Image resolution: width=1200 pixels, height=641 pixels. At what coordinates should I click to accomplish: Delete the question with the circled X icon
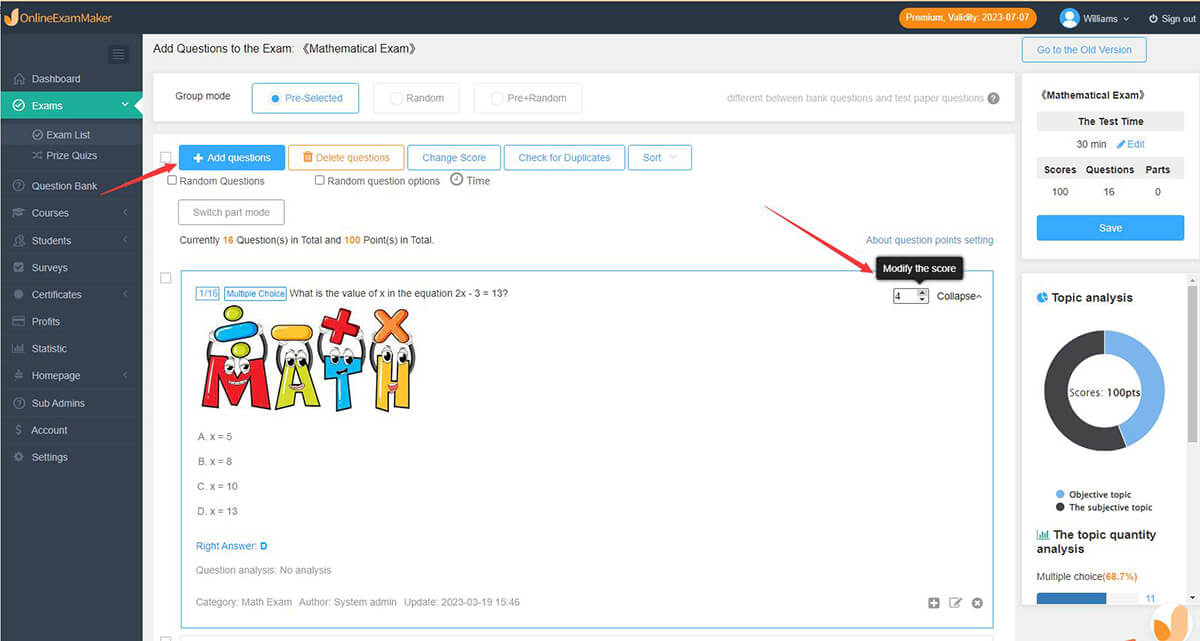pos(977,602)
